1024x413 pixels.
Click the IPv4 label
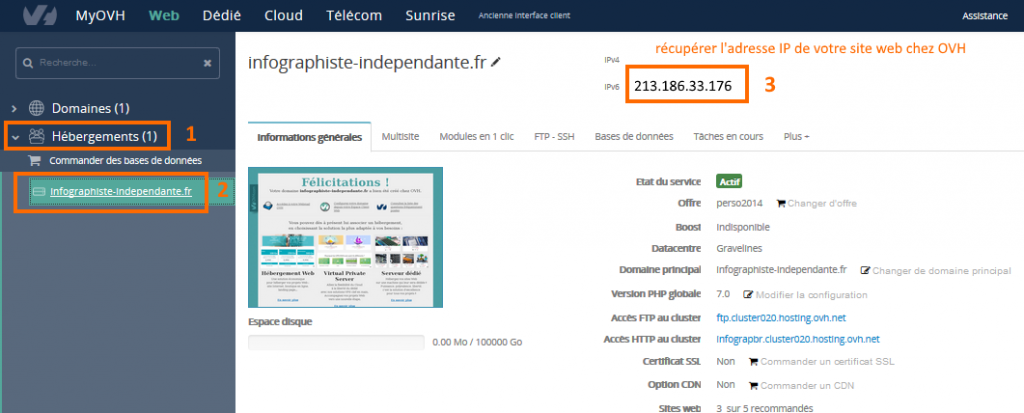611,59
